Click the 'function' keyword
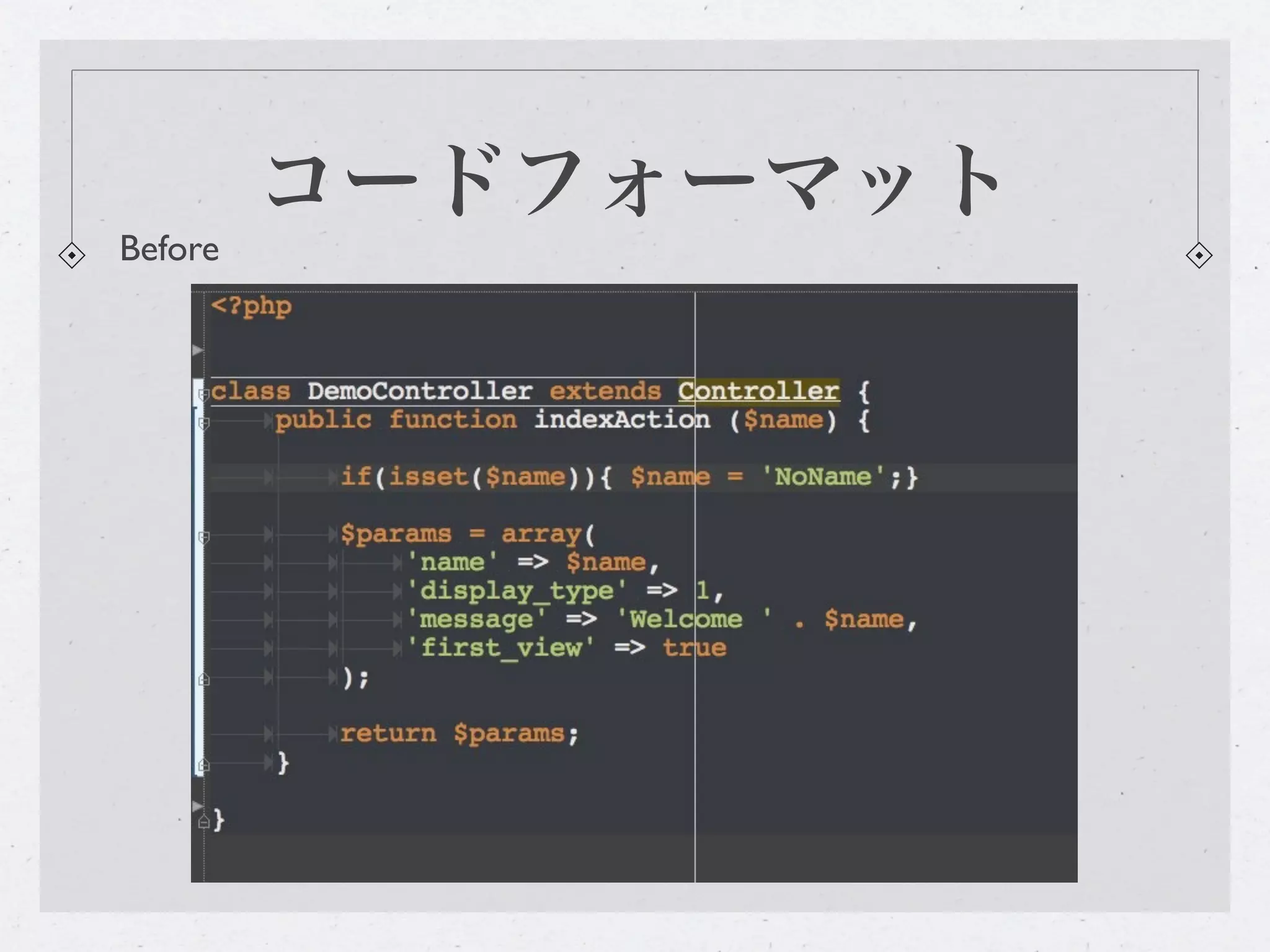 point(453,420)
